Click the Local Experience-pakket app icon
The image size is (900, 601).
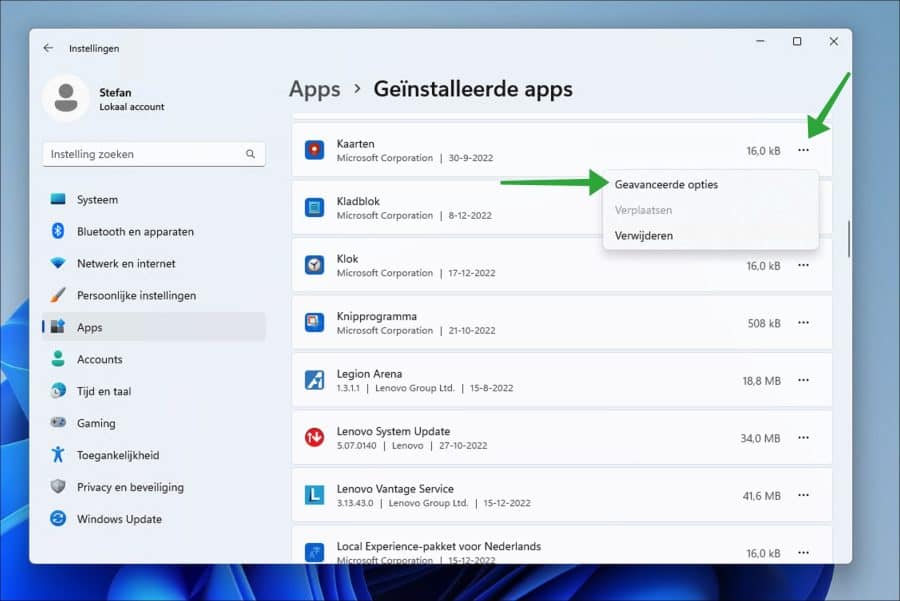tap(315, 552)
